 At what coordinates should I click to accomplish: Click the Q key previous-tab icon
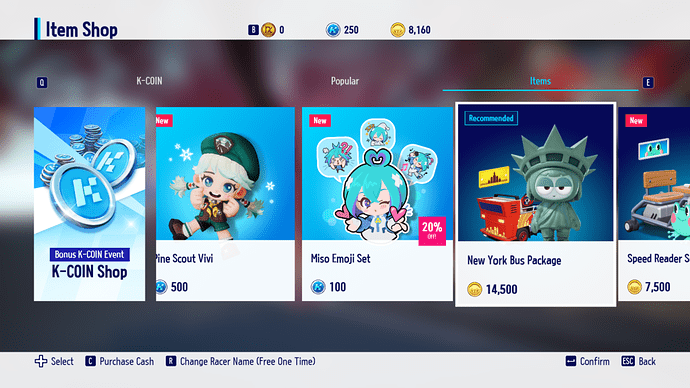[x=42, y=82]
